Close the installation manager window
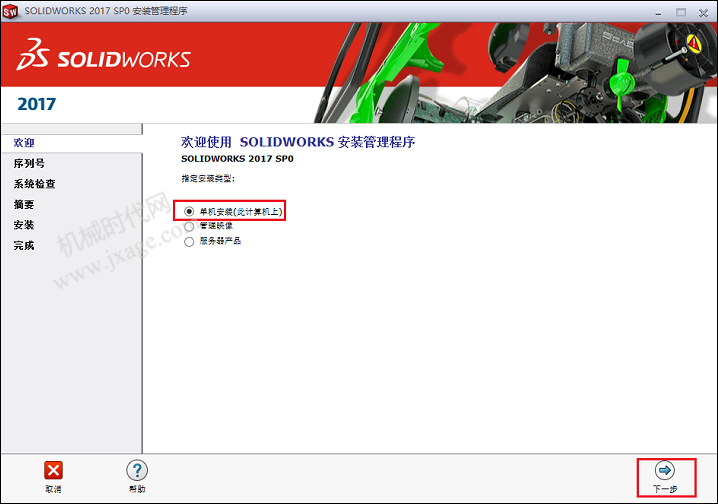 point(703,13)
